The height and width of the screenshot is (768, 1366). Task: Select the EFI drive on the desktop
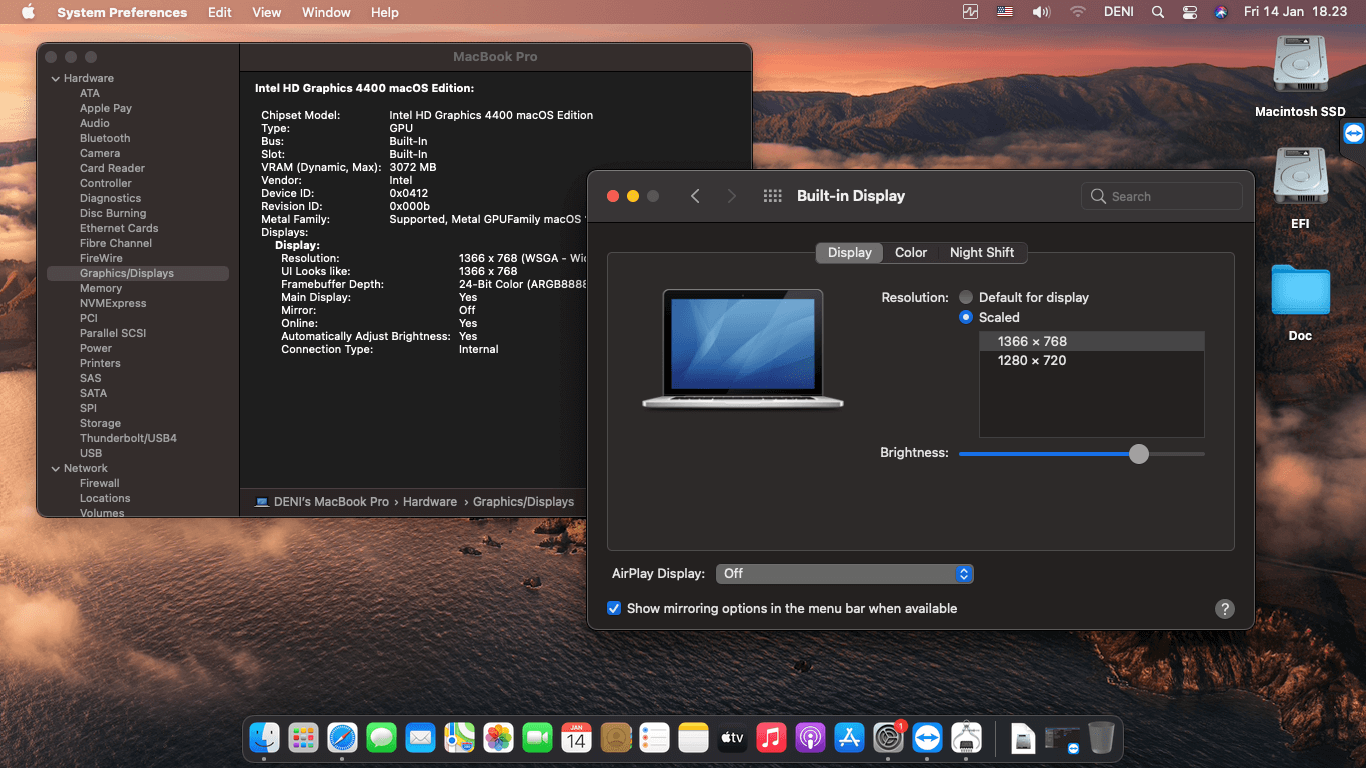(1300, 188)
